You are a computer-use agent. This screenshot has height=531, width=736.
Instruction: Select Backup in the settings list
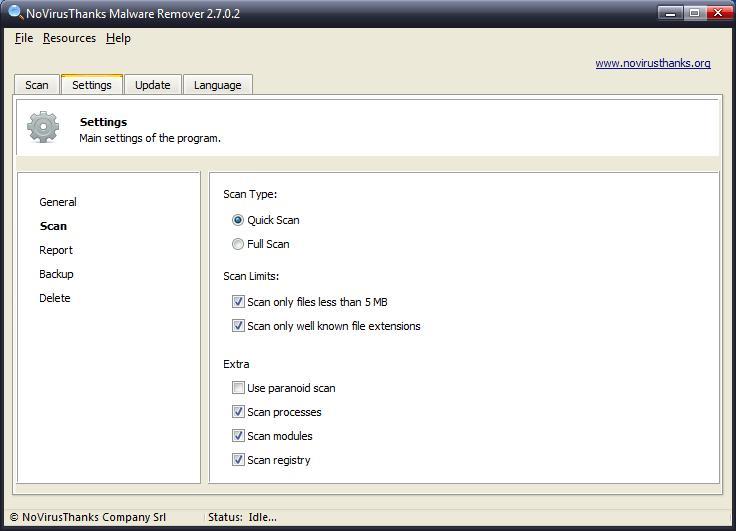coord(56,274)
